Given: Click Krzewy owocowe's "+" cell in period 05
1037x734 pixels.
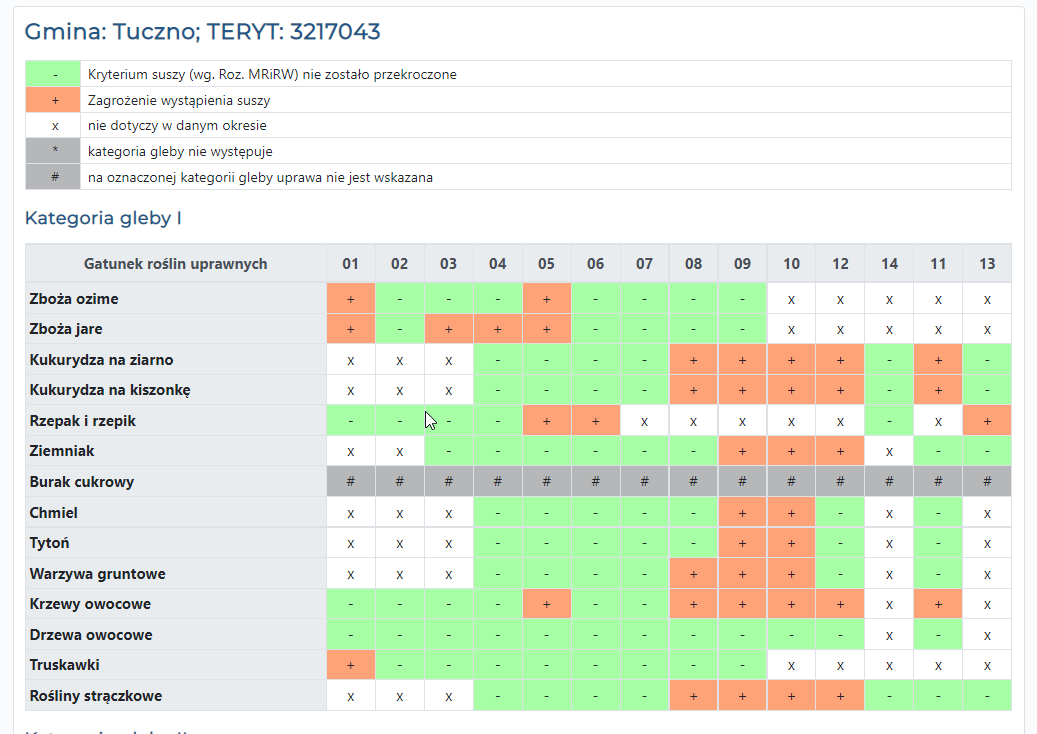Looking at the screenshot, I should (x=546, y=605).
